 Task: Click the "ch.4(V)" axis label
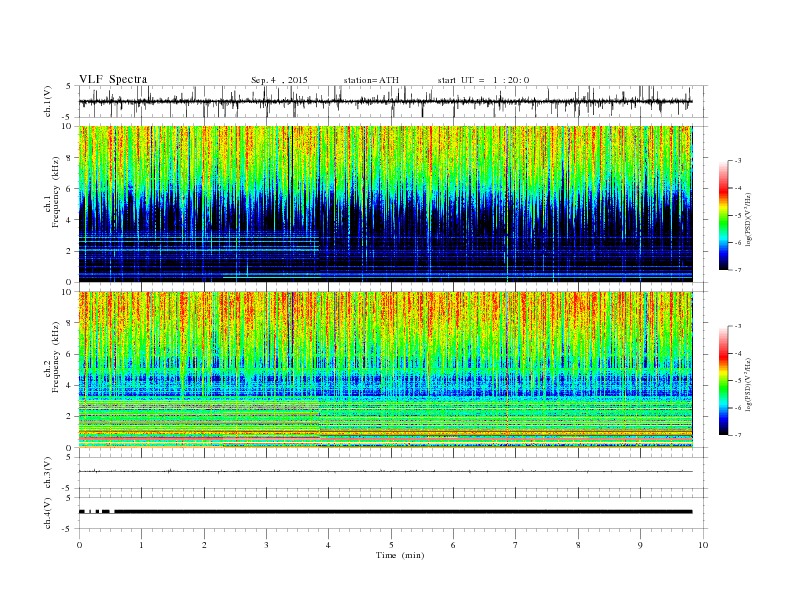48,513
